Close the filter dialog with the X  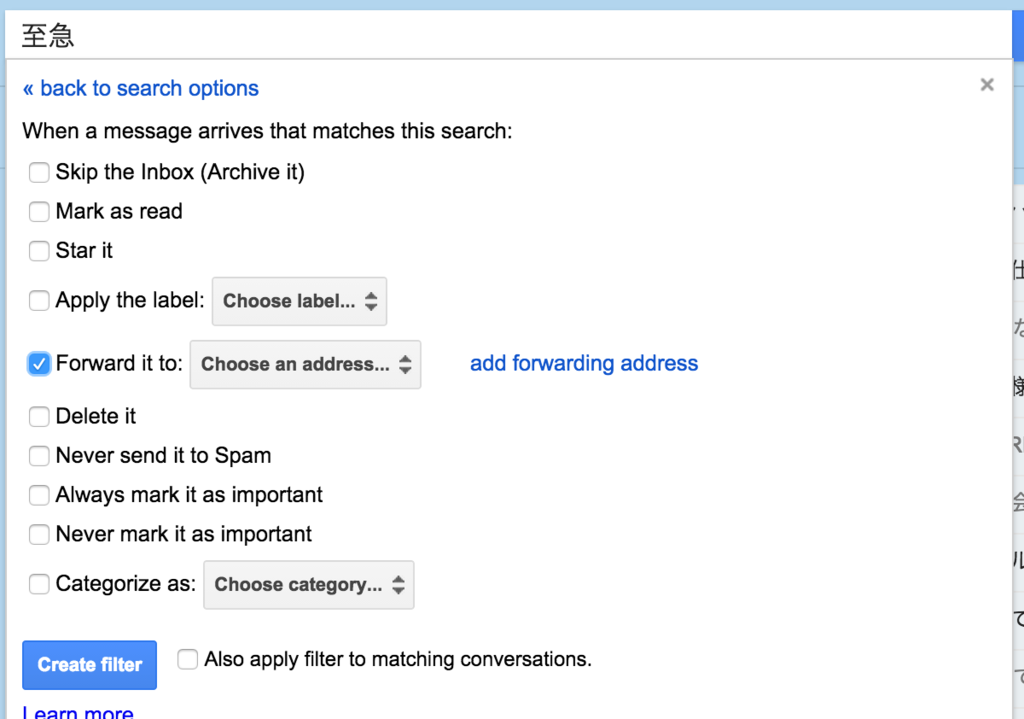pyautogui.click(x=987, y=85)
